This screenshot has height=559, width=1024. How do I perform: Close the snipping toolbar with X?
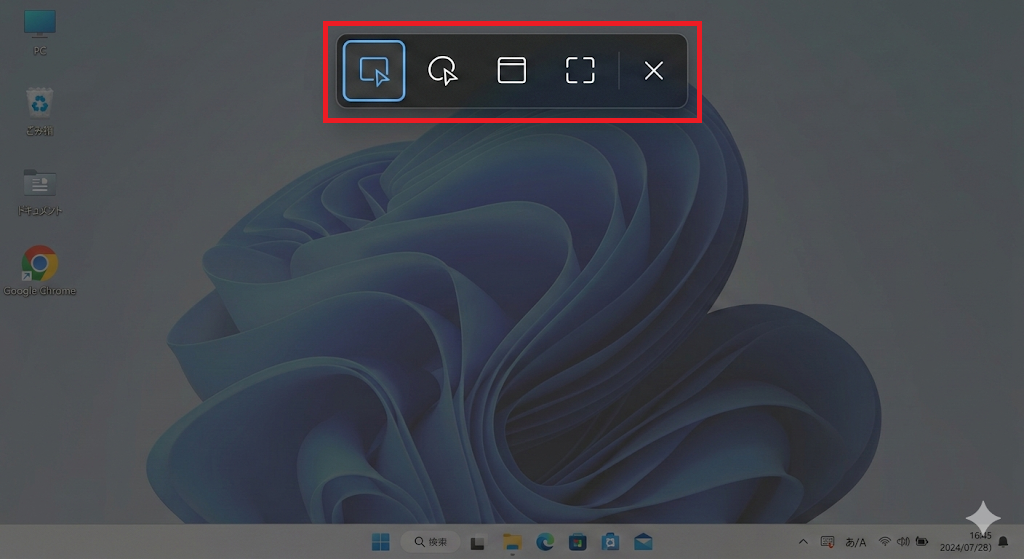click(x=653, y=71)
